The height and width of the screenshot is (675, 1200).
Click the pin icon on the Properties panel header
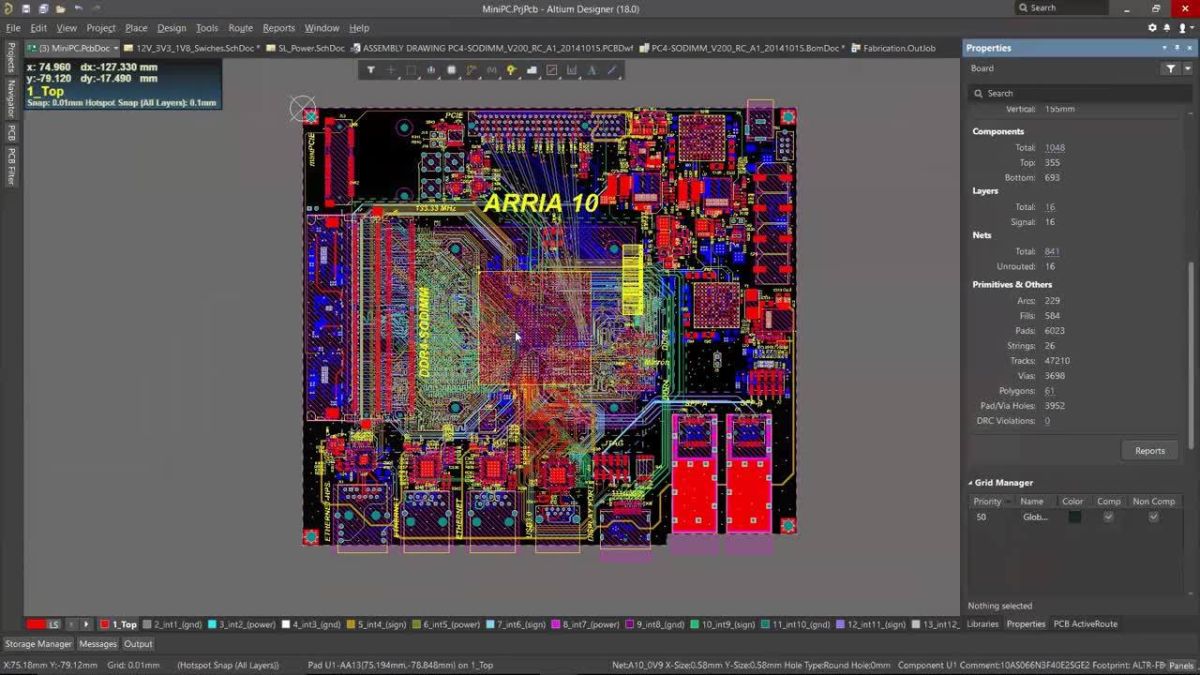1178,47
